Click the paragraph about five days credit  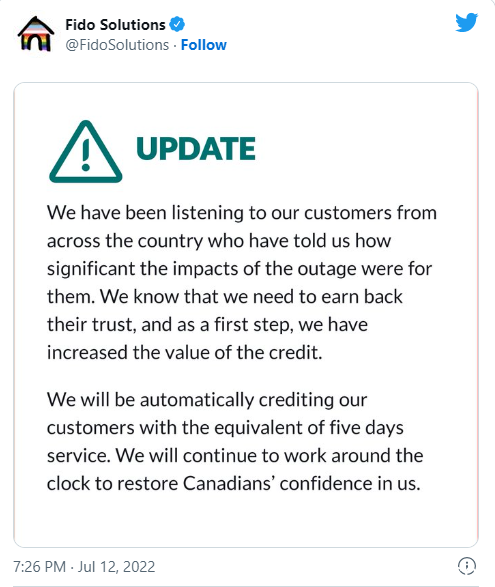pyautogui.click(x=235, y=442)
